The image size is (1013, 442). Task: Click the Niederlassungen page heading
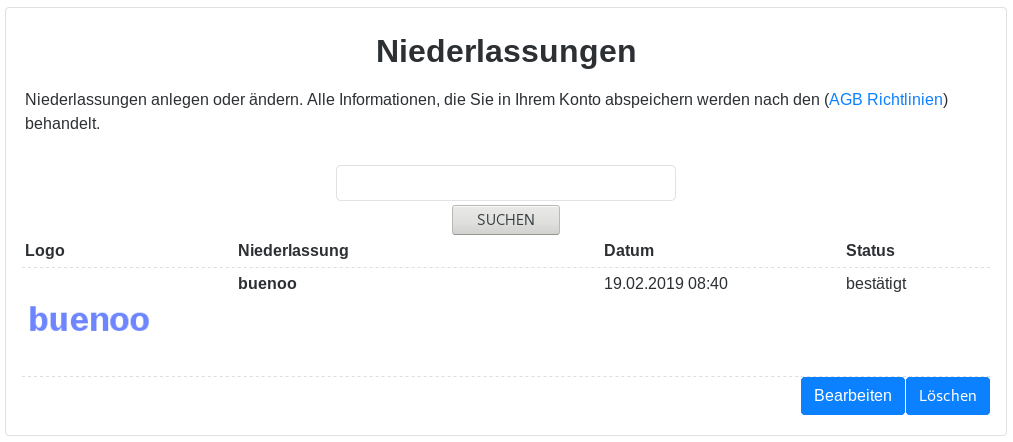(x=506, y=51)
